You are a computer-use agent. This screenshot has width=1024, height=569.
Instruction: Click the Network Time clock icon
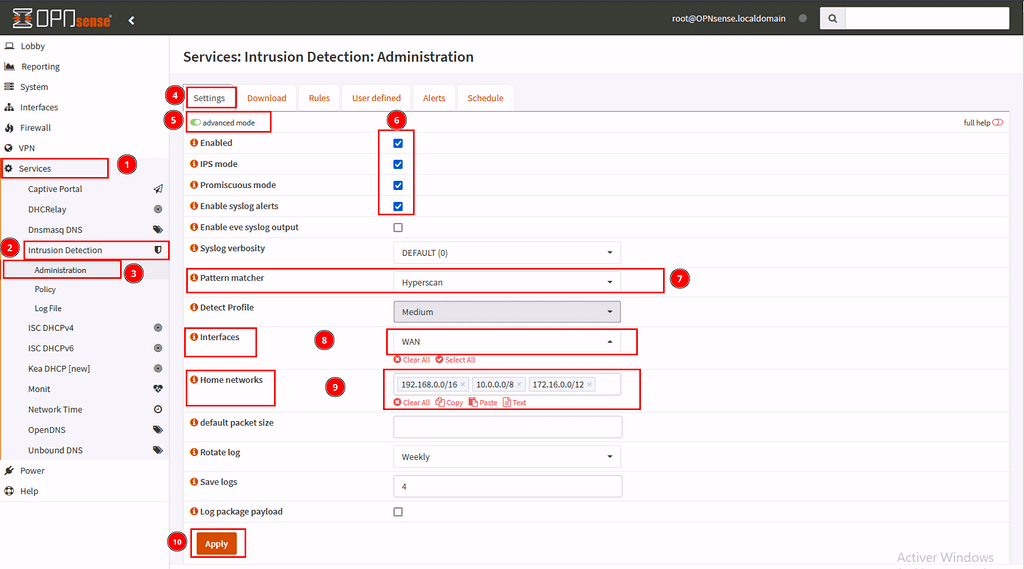point(157,410)
